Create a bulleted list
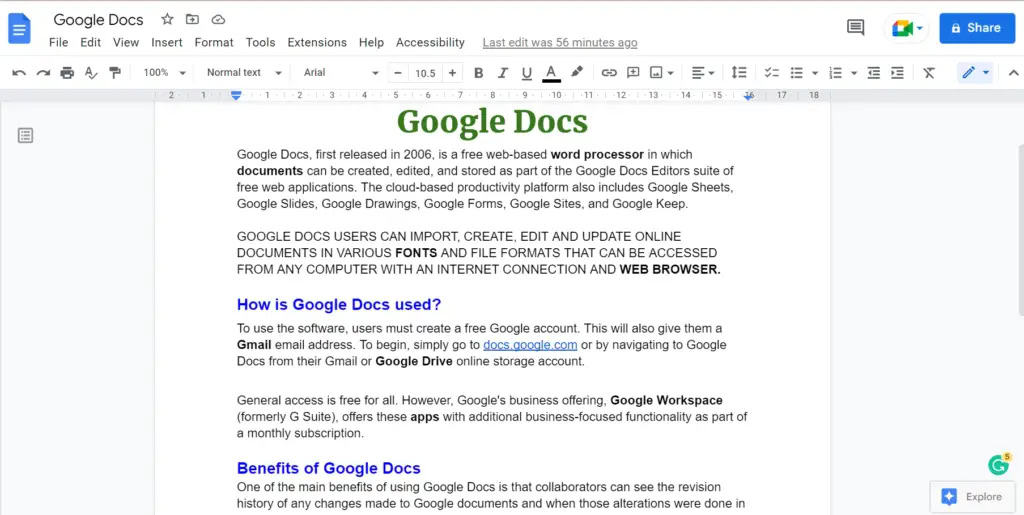Image resolution: width=1024 pixels, height=515 pixels. [x=796, y=72]
